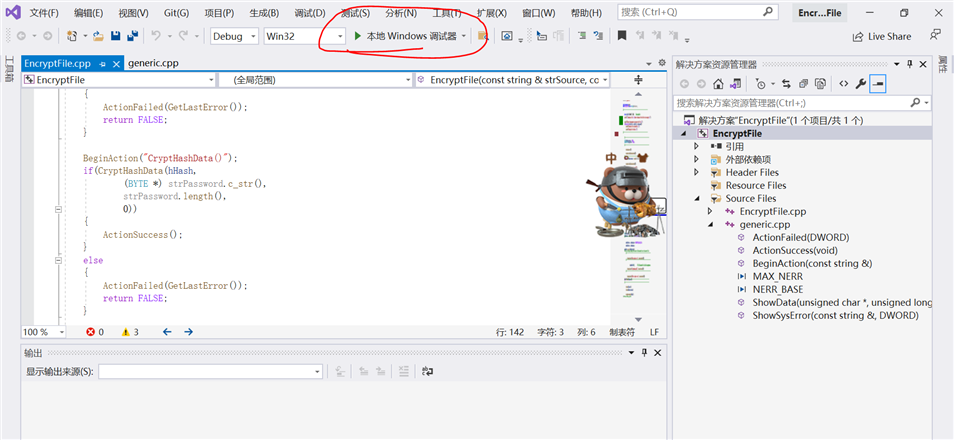Click Sync with Active Document arrows icon
Image resolution: width=954 pixels, height=440 pixels.
pyautogui.click(x=786, y=84)
